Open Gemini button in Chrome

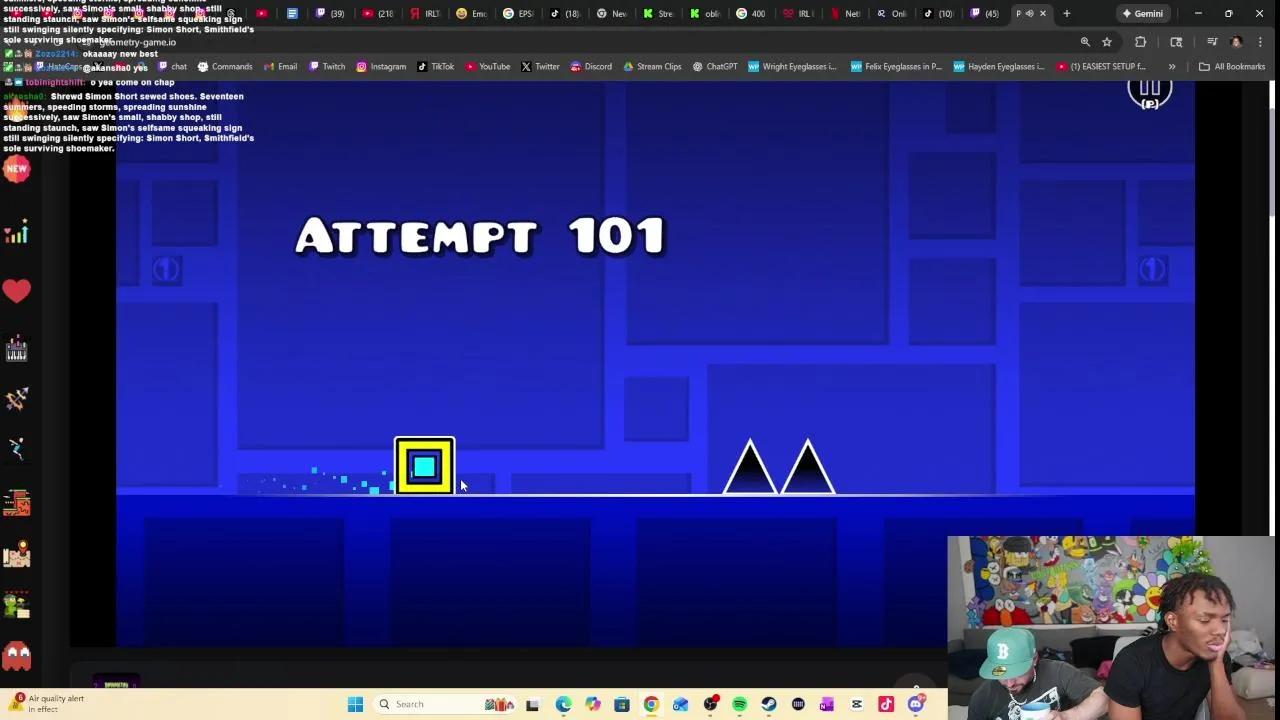point(1142,14)
